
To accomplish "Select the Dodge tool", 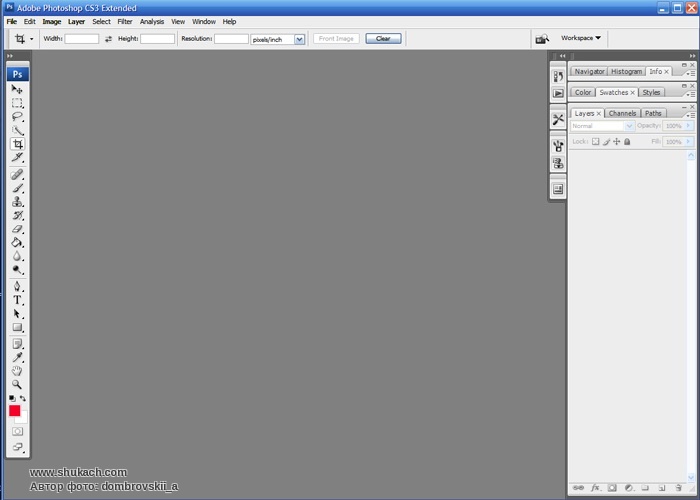I will [x=17, y=270].
